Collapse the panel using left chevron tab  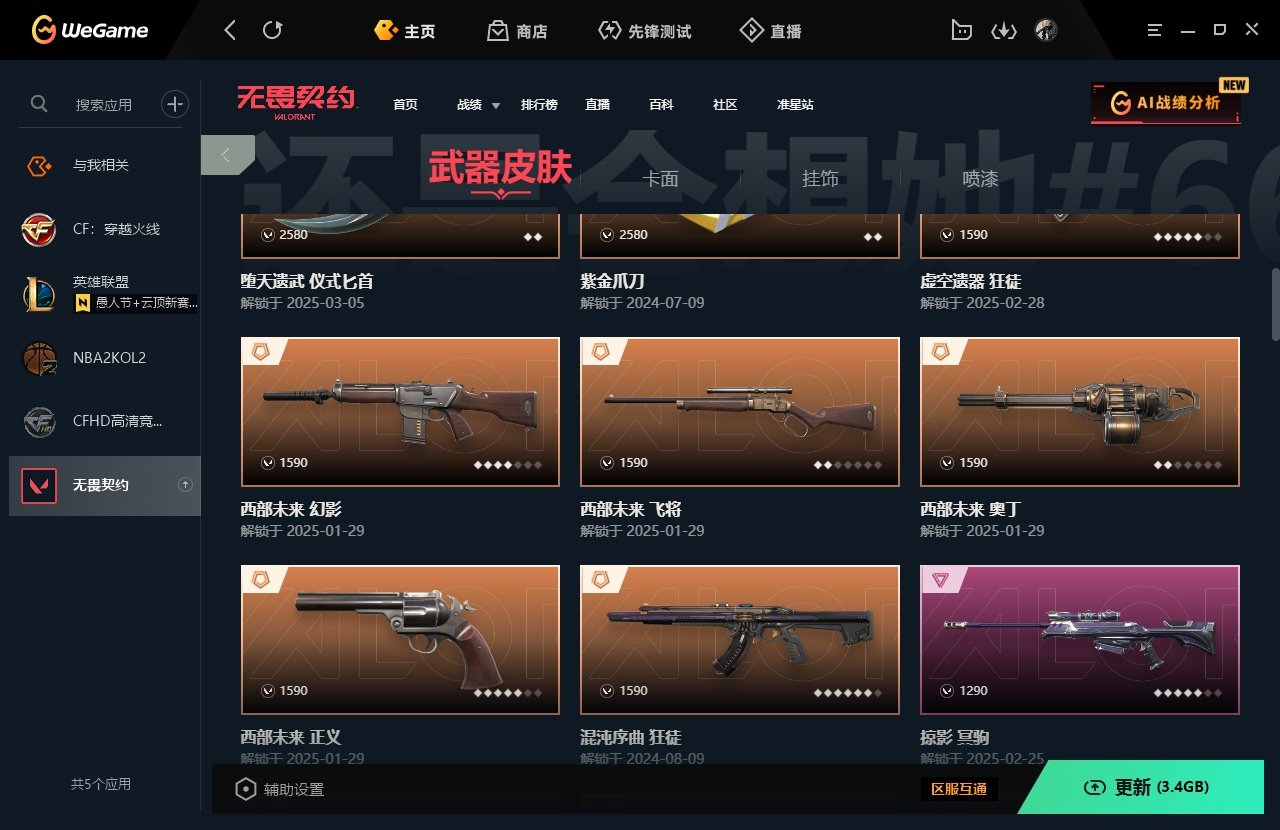[227, 155]
